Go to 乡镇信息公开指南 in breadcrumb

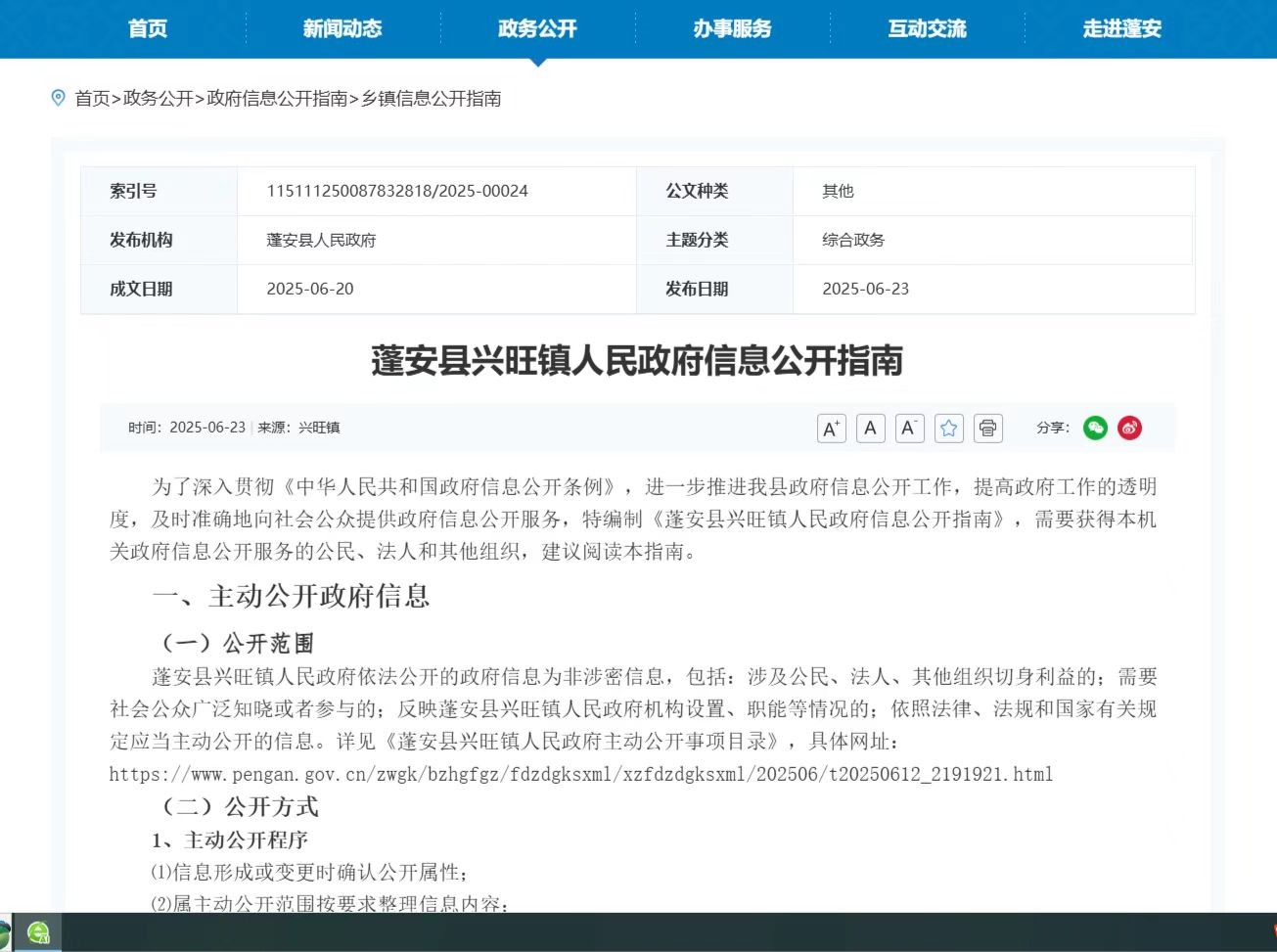[432, 99]
